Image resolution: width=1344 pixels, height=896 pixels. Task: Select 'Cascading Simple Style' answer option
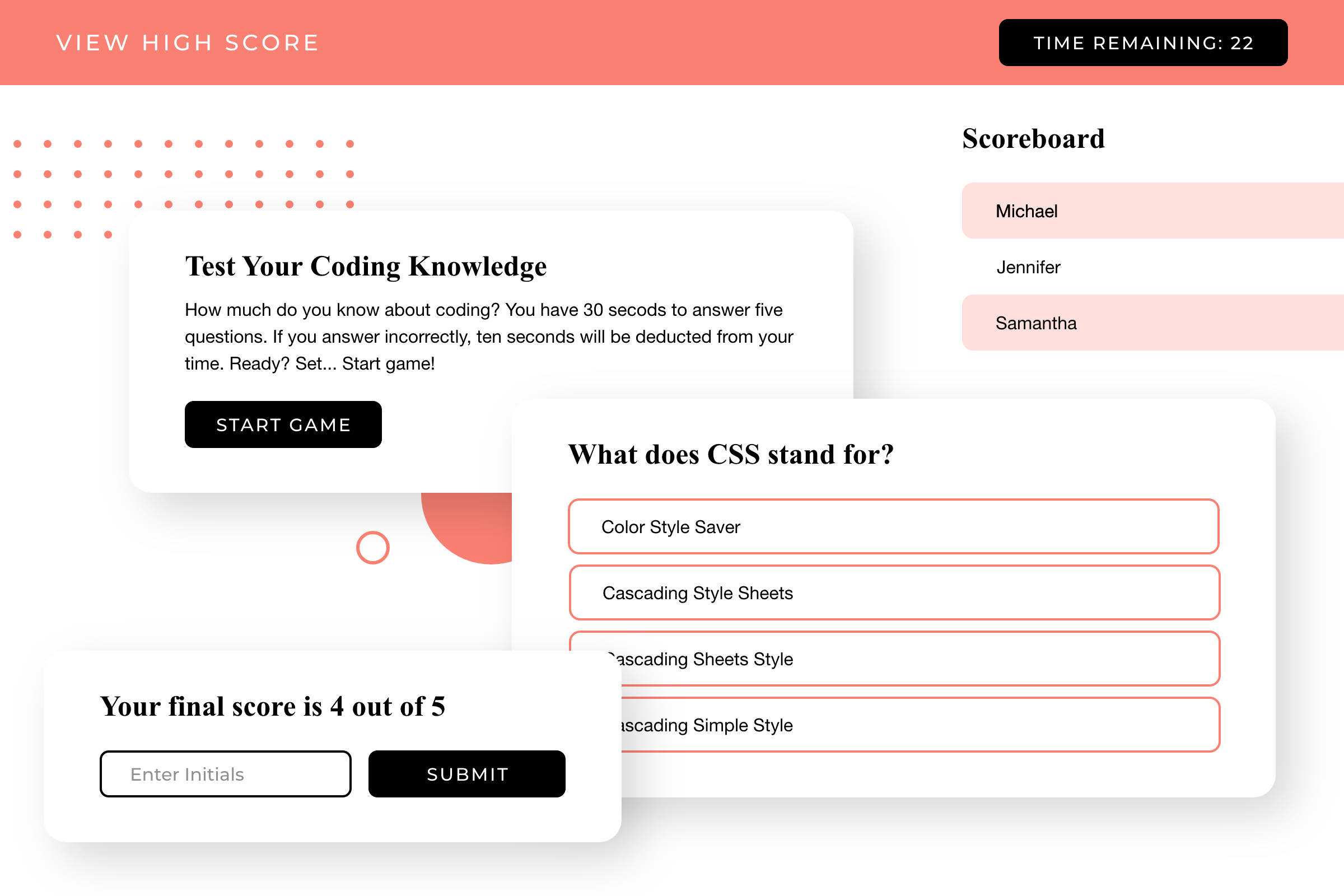tap(895, 725)
